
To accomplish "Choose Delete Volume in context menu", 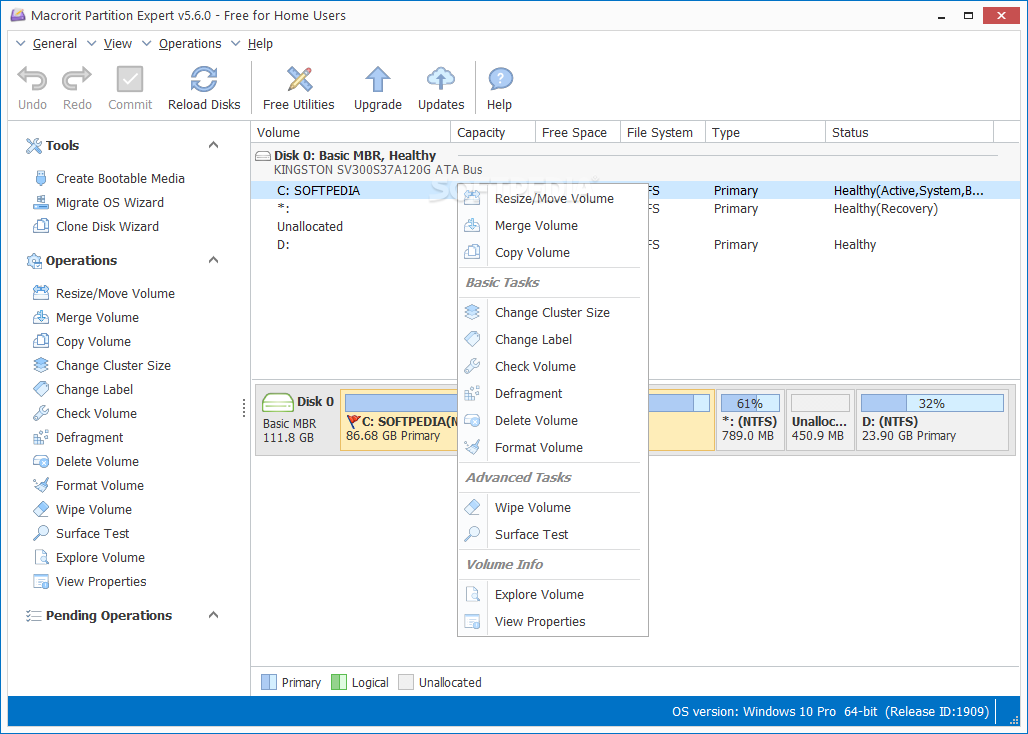I will pos(553,420).
